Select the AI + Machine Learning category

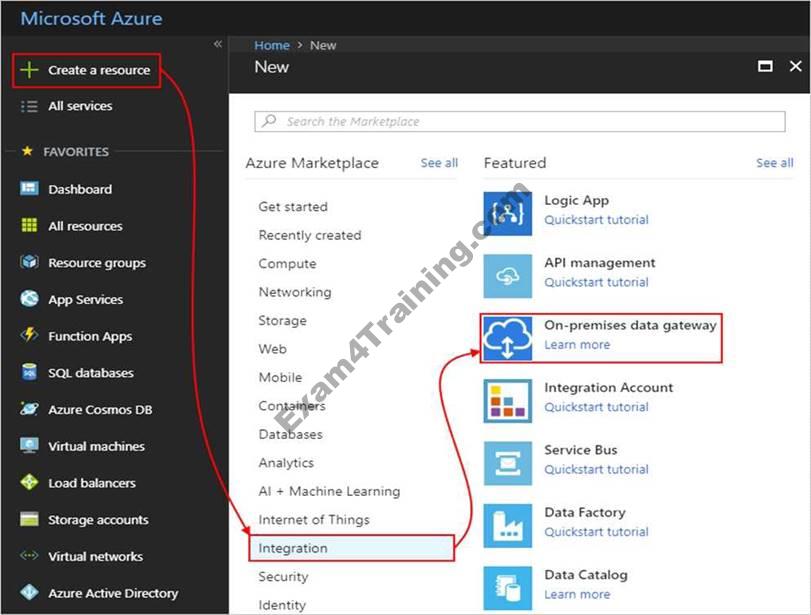329,491
